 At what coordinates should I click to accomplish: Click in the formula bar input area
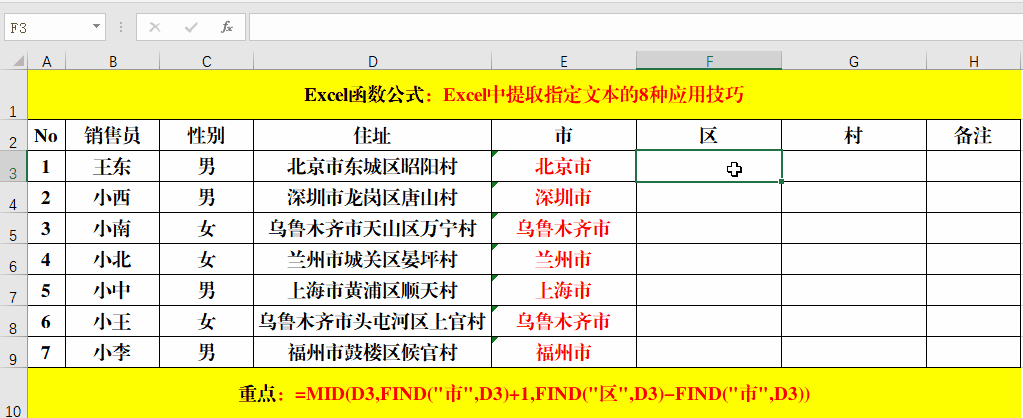tap(630, 27)
